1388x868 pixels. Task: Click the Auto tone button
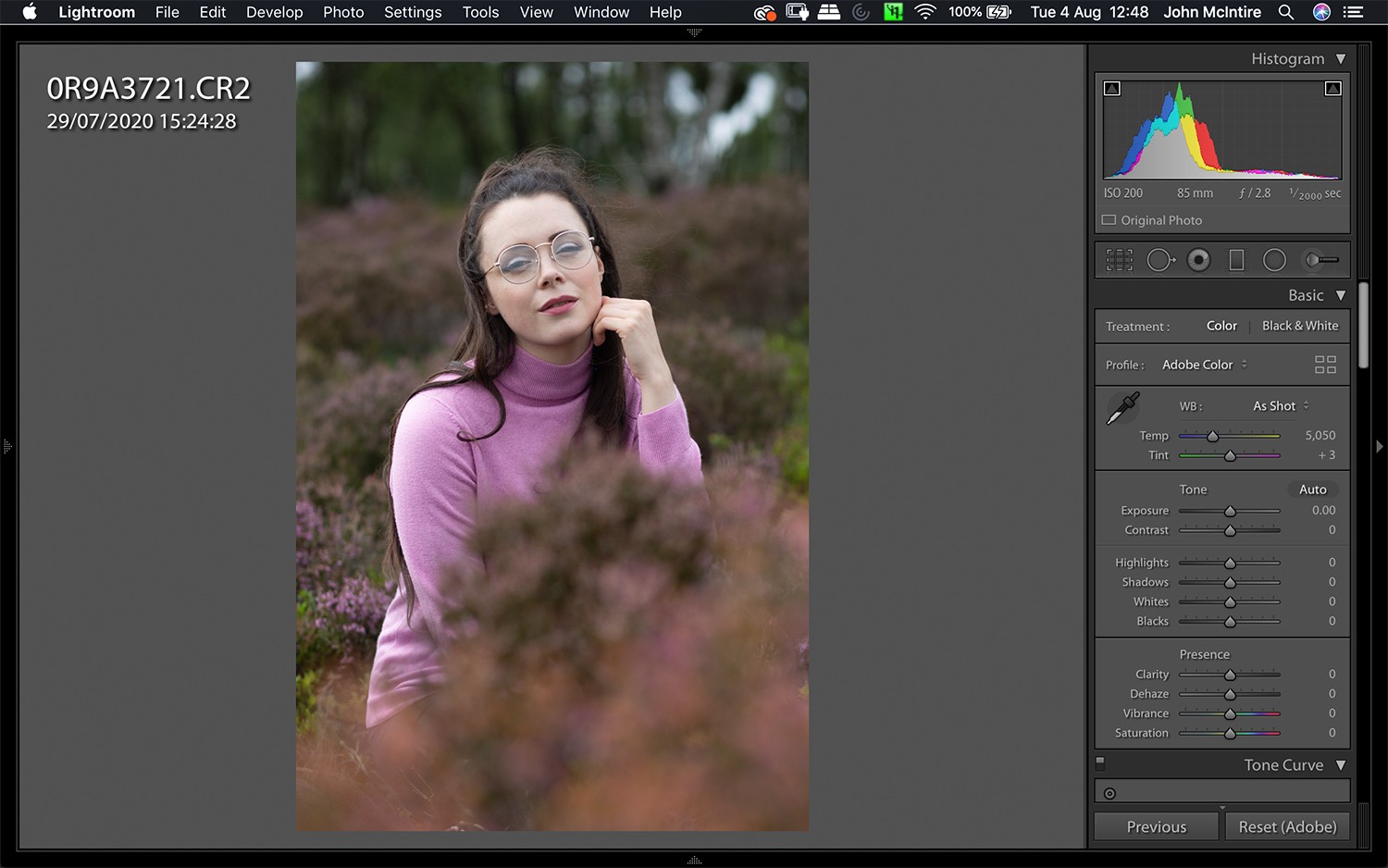tap(1313, 489)
